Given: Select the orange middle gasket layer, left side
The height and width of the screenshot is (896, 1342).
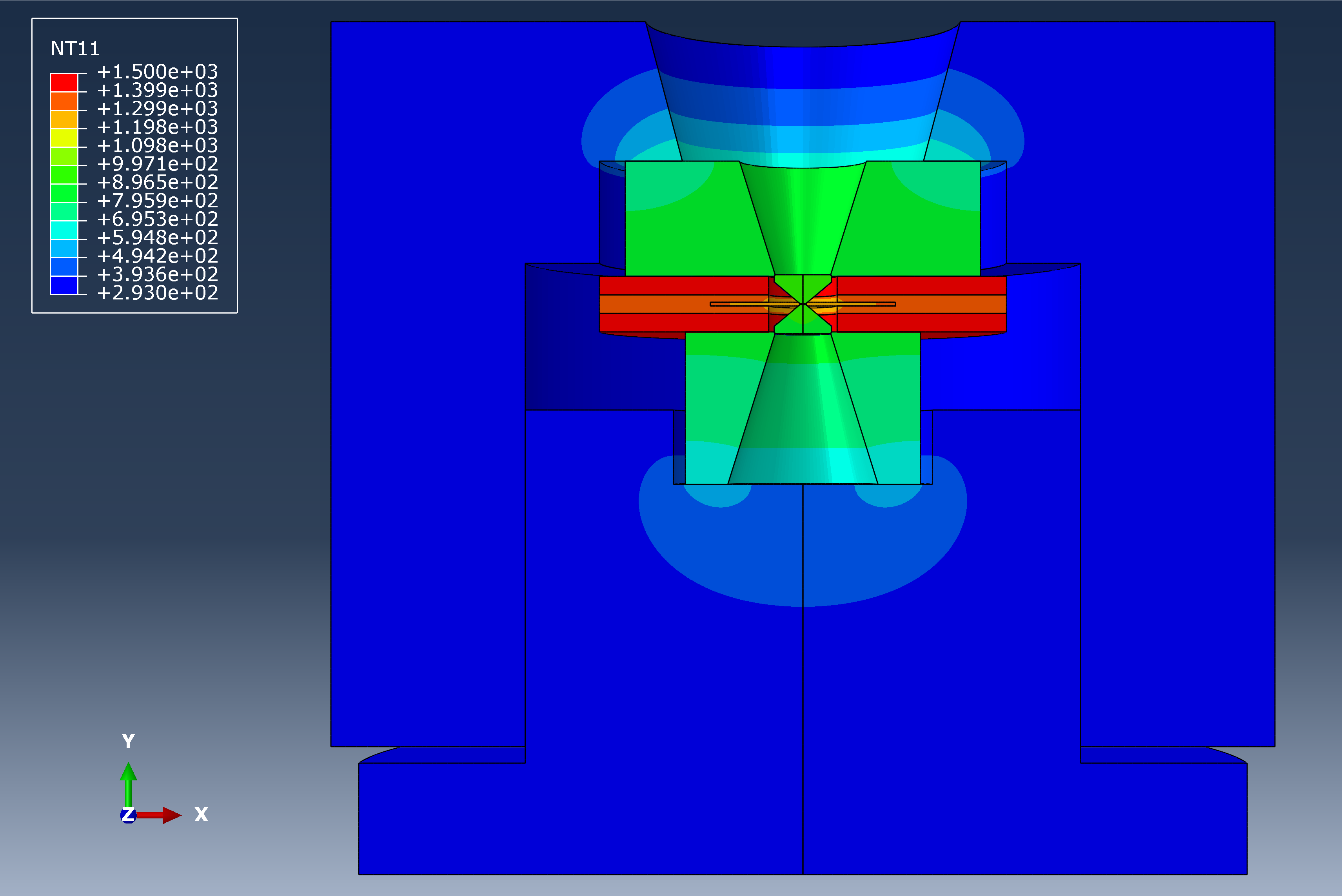Looking at the screenshot, I should click(652, 304).
